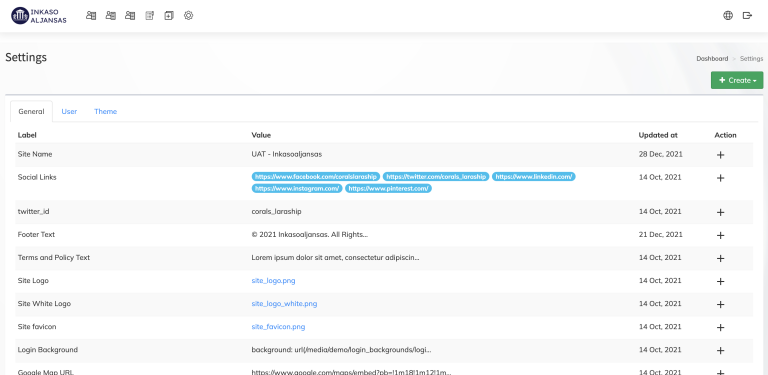768x375 pixels.
Task: Click the www.pinterest.com tag
Action: click(388, 188)
